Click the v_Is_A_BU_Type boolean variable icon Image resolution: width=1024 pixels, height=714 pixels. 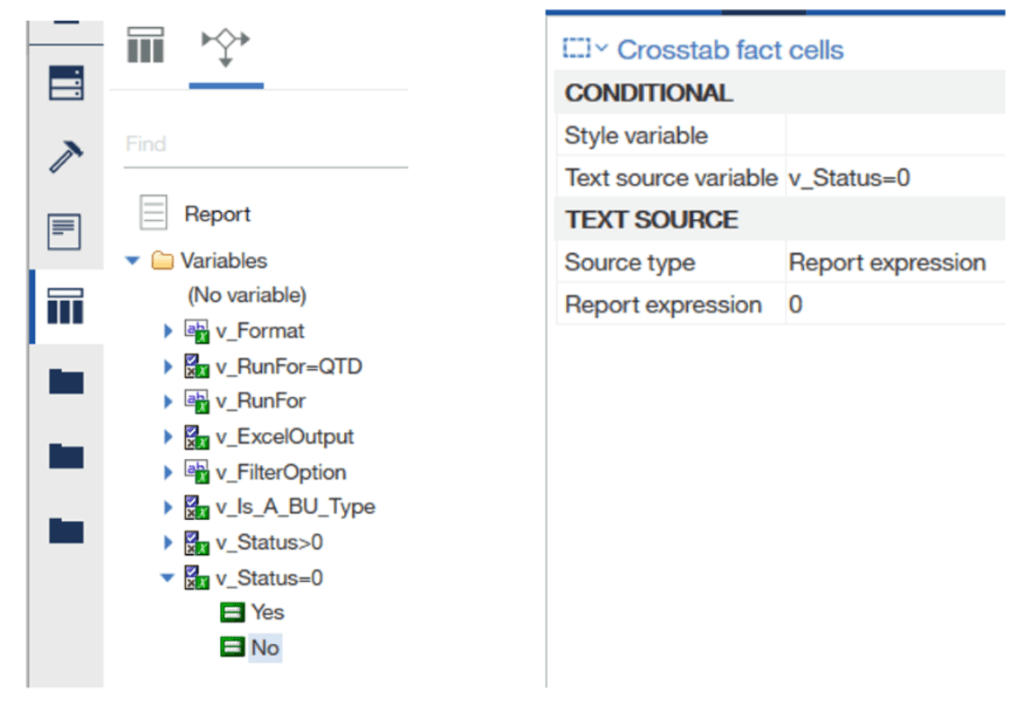[197, 508]
